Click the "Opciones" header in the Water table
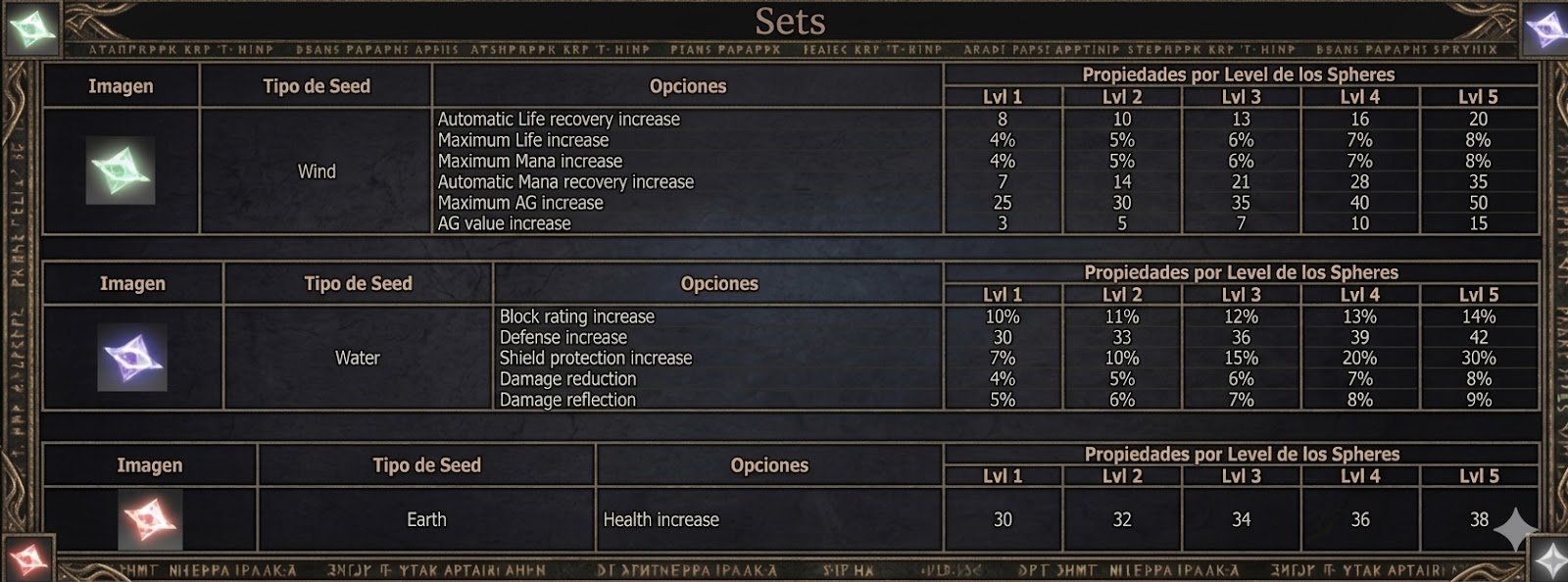1568x582 pixels. (x=719, y=283)
